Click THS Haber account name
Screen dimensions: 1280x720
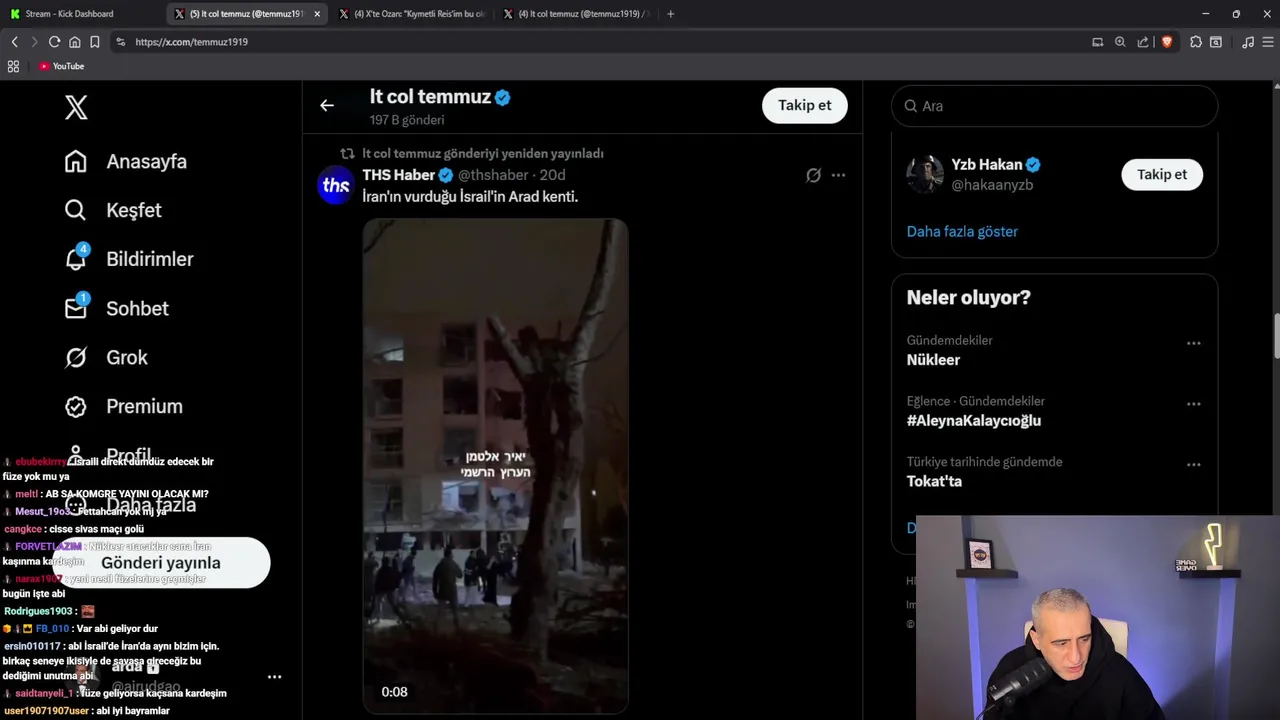[399, 175]
